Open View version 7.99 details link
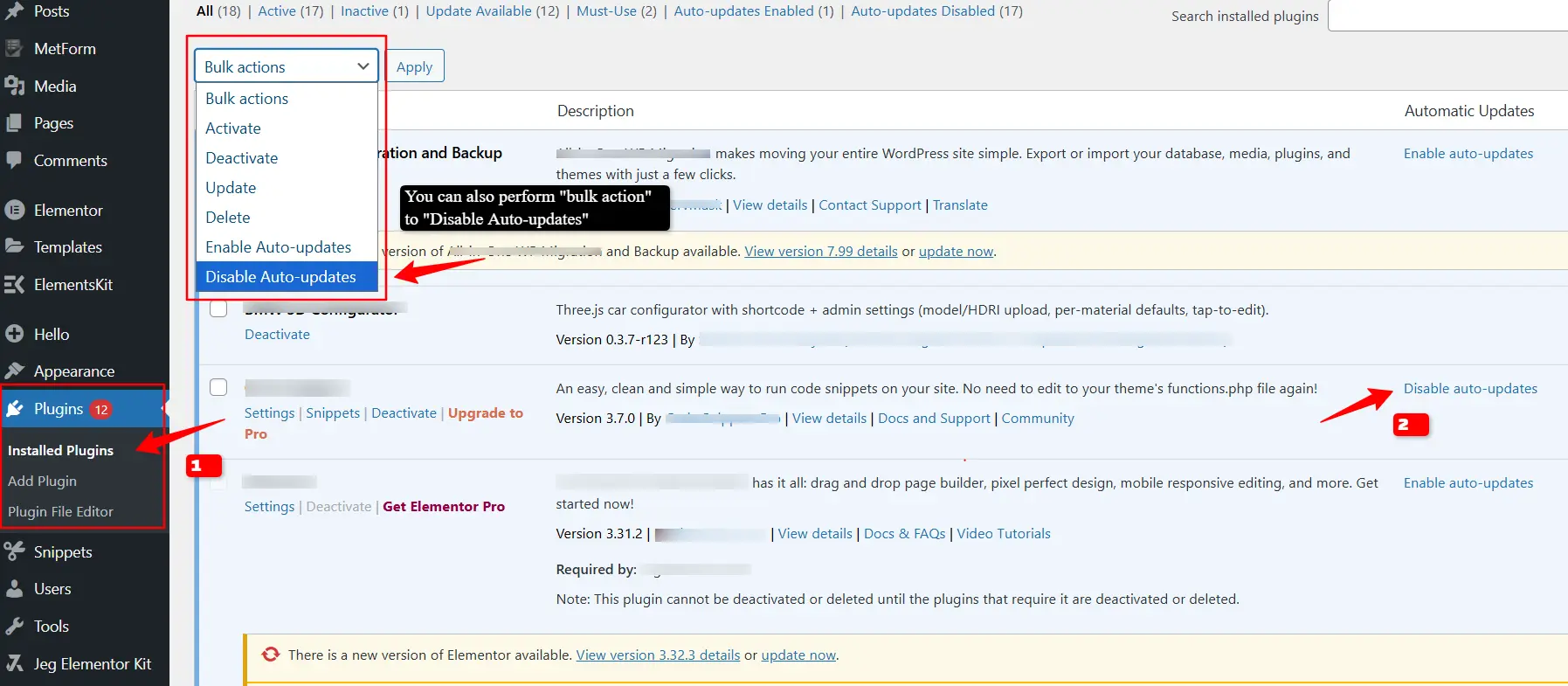 click(x=821, y=252)
